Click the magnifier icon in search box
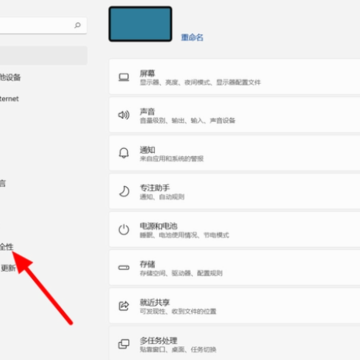 click(x=77, y=25)
